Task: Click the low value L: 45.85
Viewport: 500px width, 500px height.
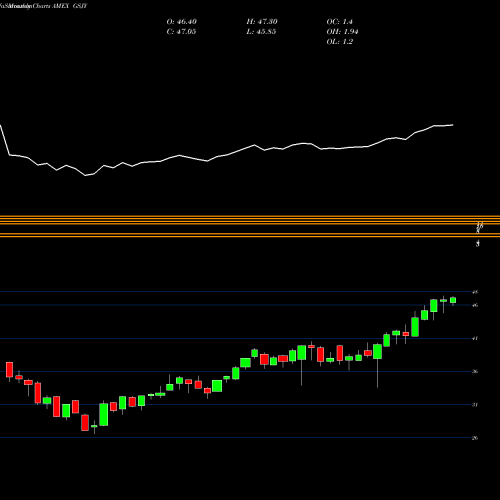Action: 261,32
